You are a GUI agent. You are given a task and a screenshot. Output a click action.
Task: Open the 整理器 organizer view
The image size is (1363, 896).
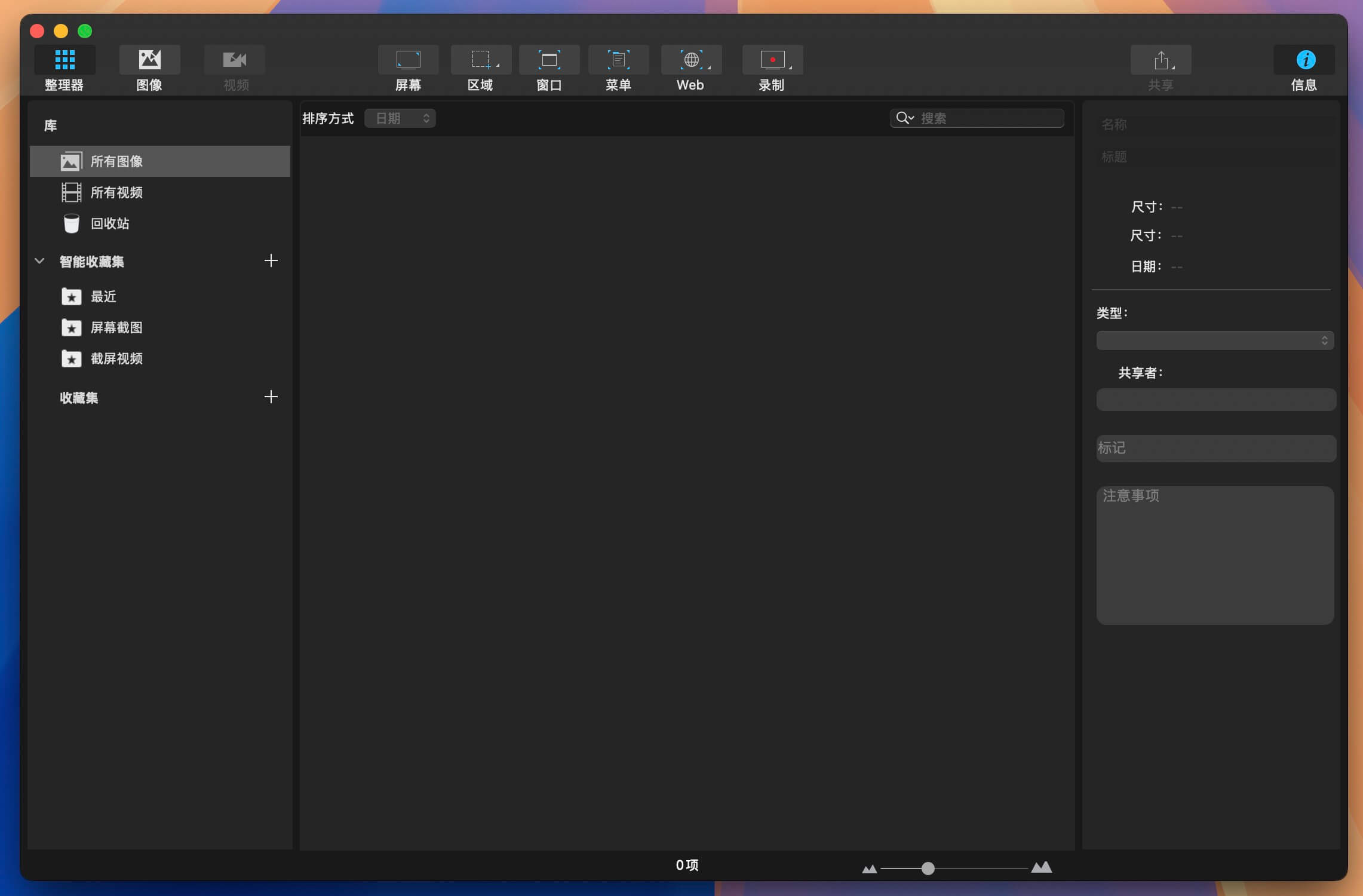coord(65,60)
